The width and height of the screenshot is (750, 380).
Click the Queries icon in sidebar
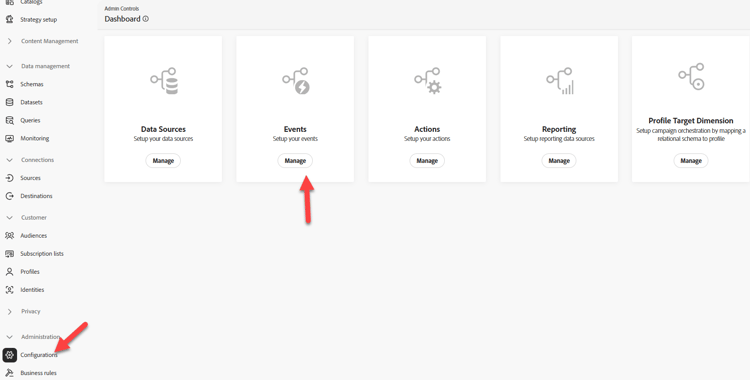tap(9, 120)
